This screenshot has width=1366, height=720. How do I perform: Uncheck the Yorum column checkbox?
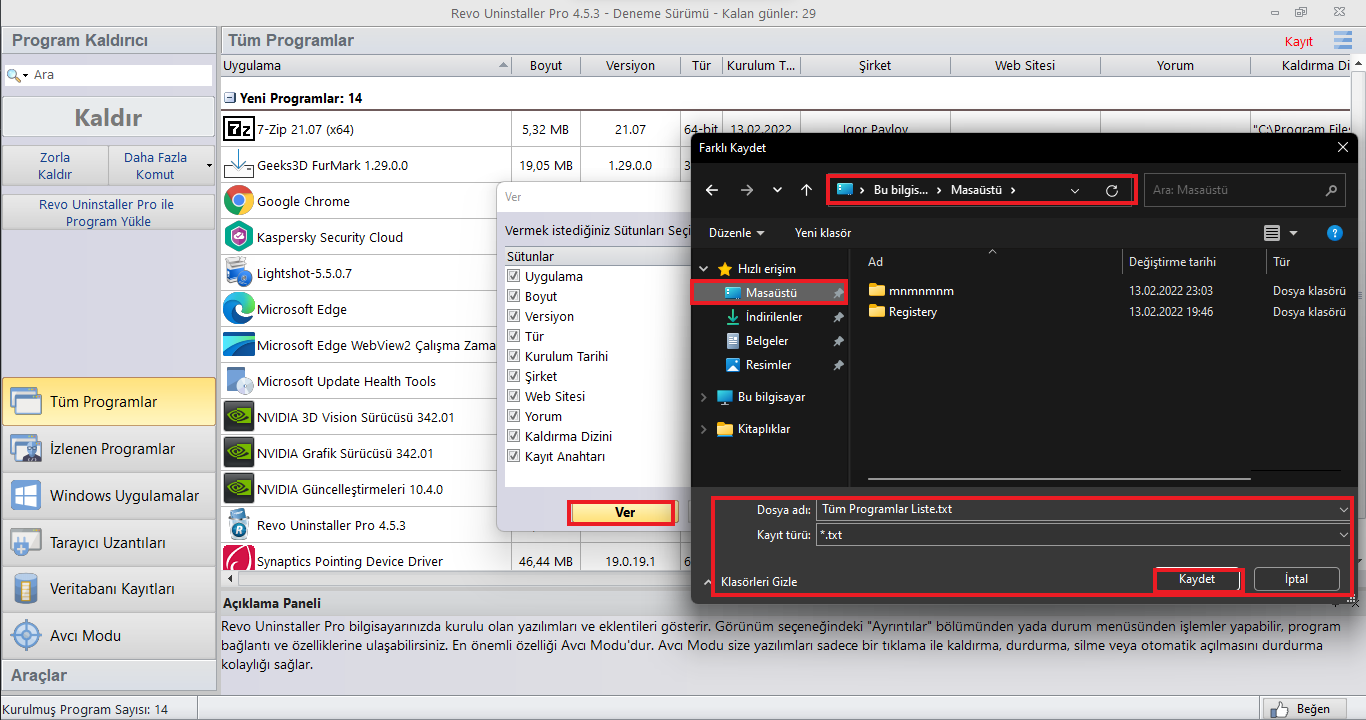(514, 416)
